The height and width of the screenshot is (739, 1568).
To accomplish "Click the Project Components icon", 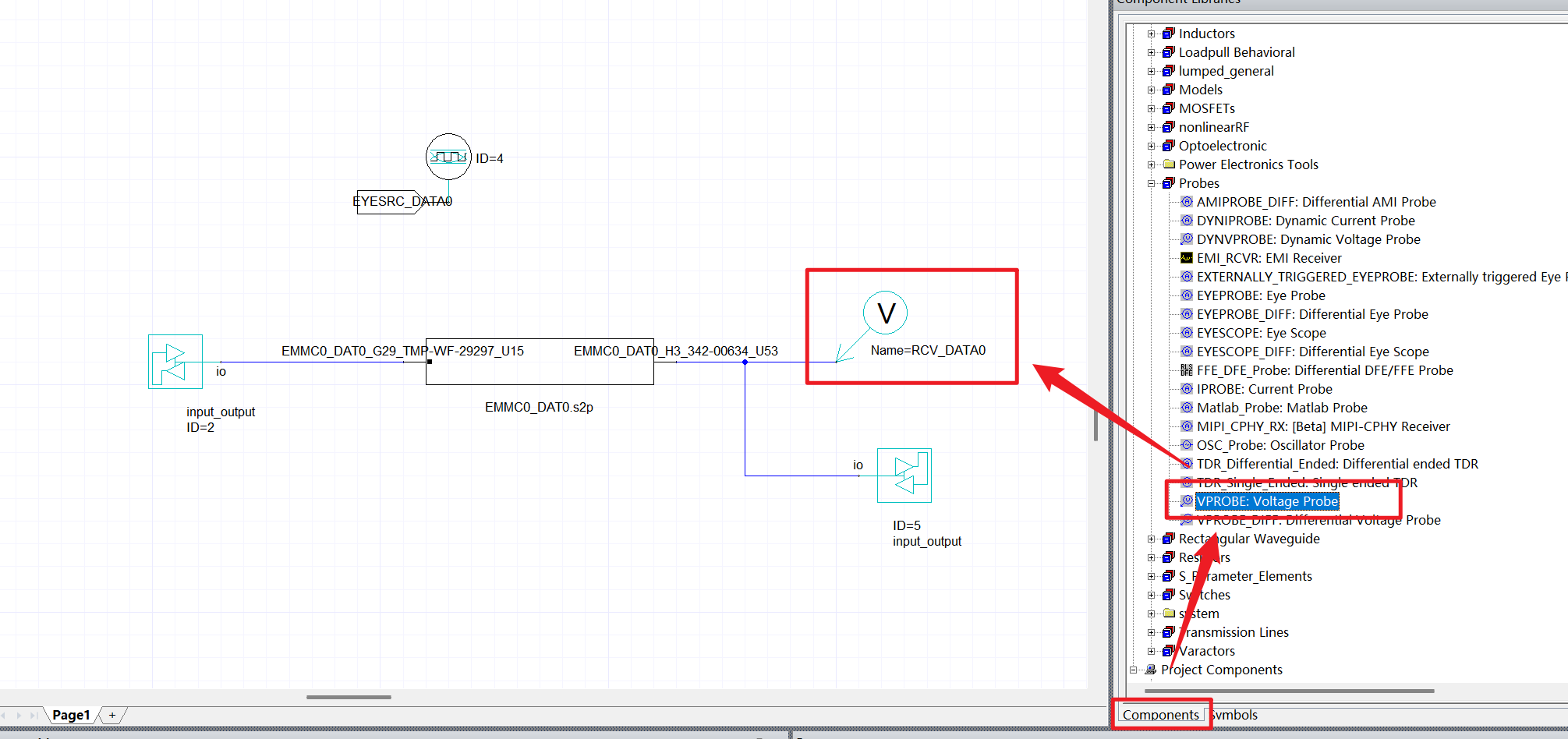I will [x=1150, y=670].
